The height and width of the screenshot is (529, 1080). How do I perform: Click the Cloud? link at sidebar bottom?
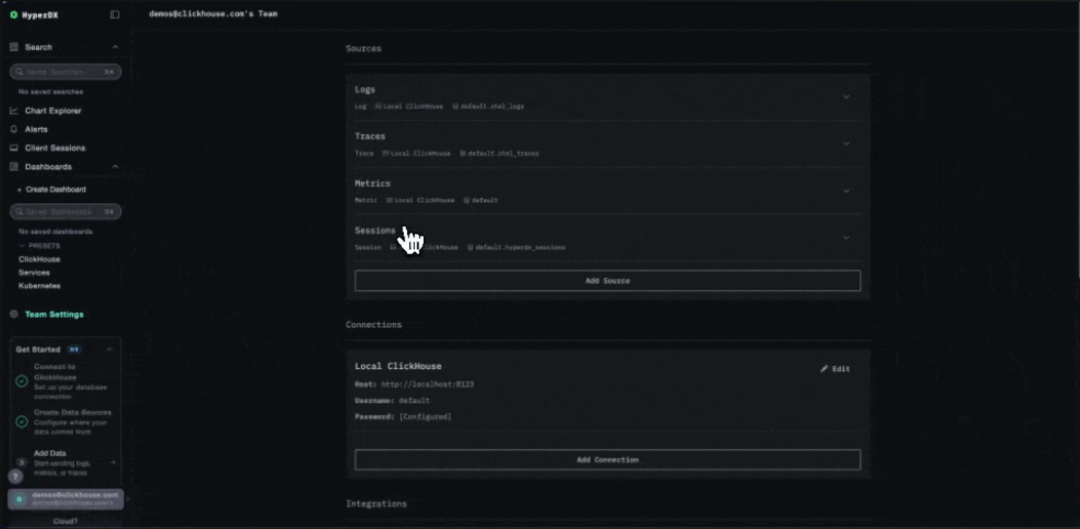65,521
